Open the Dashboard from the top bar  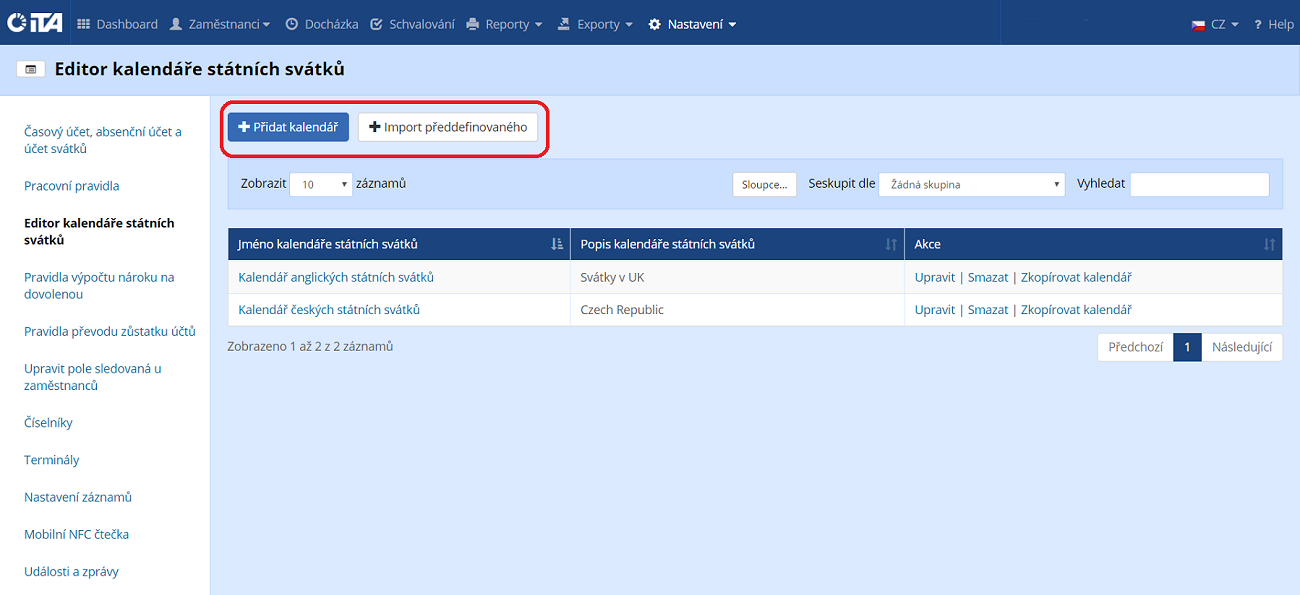tap(118, 24)
